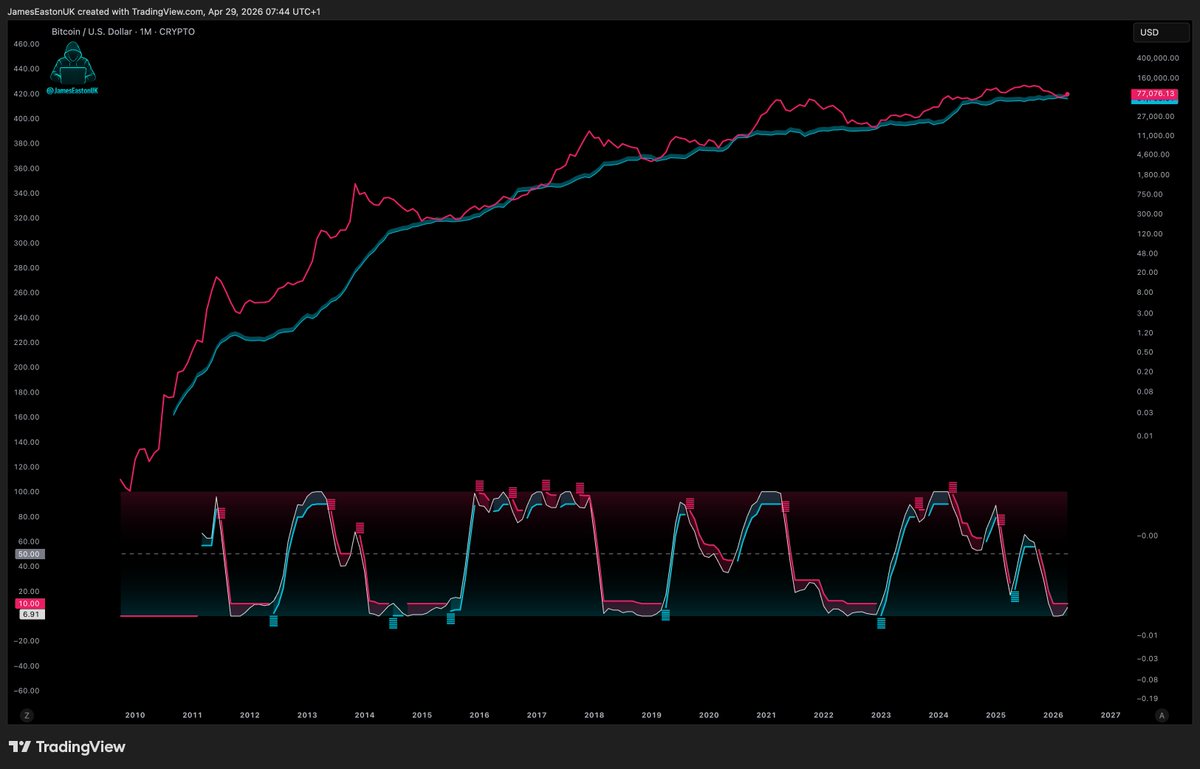Click the 6.91 indicator value label
Viewport: 1200px width, 769px height.
(x=30, y=614)
